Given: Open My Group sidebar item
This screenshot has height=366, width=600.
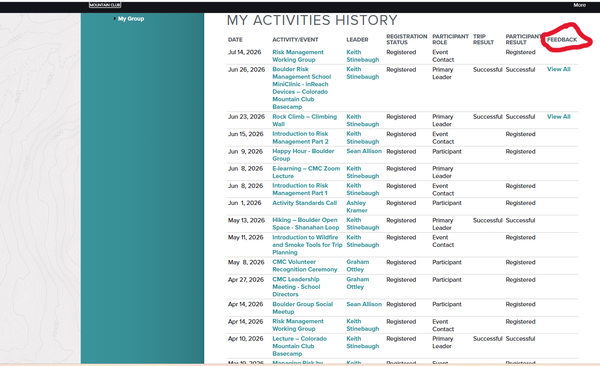Looking at the screenshot, I should [x=131, y=18].
